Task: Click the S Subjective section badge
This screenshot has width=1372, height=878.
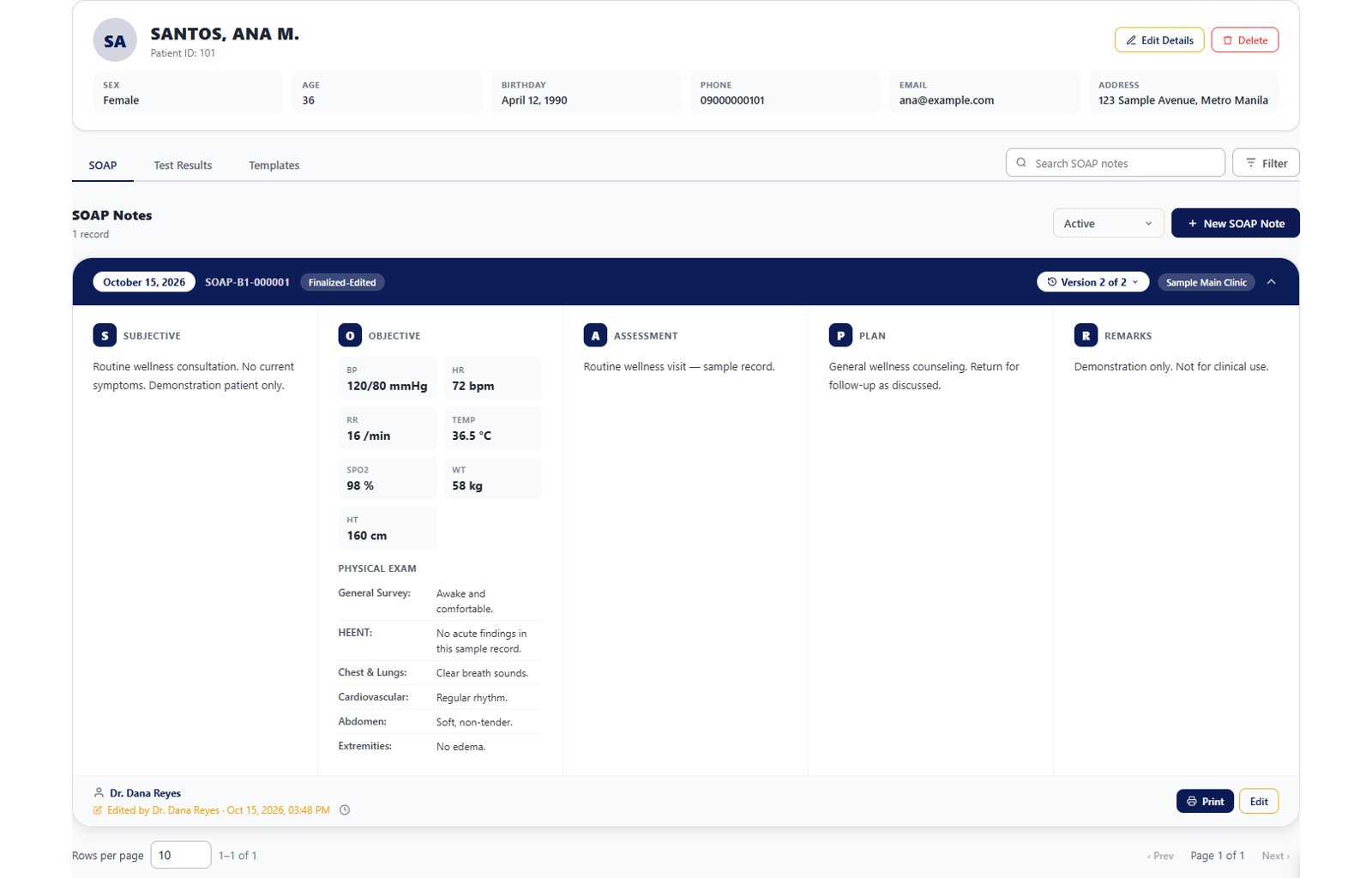Action: 105,335
